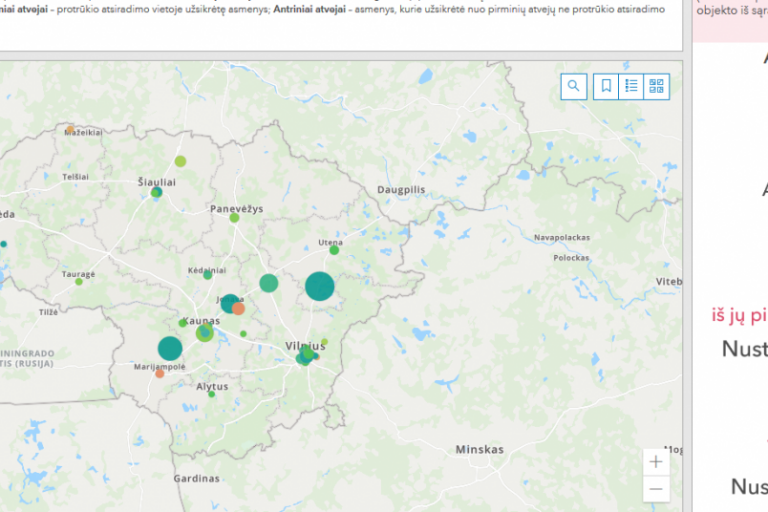The height and width of the screenshot is (512, 768).
Task: Select the green dot near Tauragė
Action: click(79, 282)
